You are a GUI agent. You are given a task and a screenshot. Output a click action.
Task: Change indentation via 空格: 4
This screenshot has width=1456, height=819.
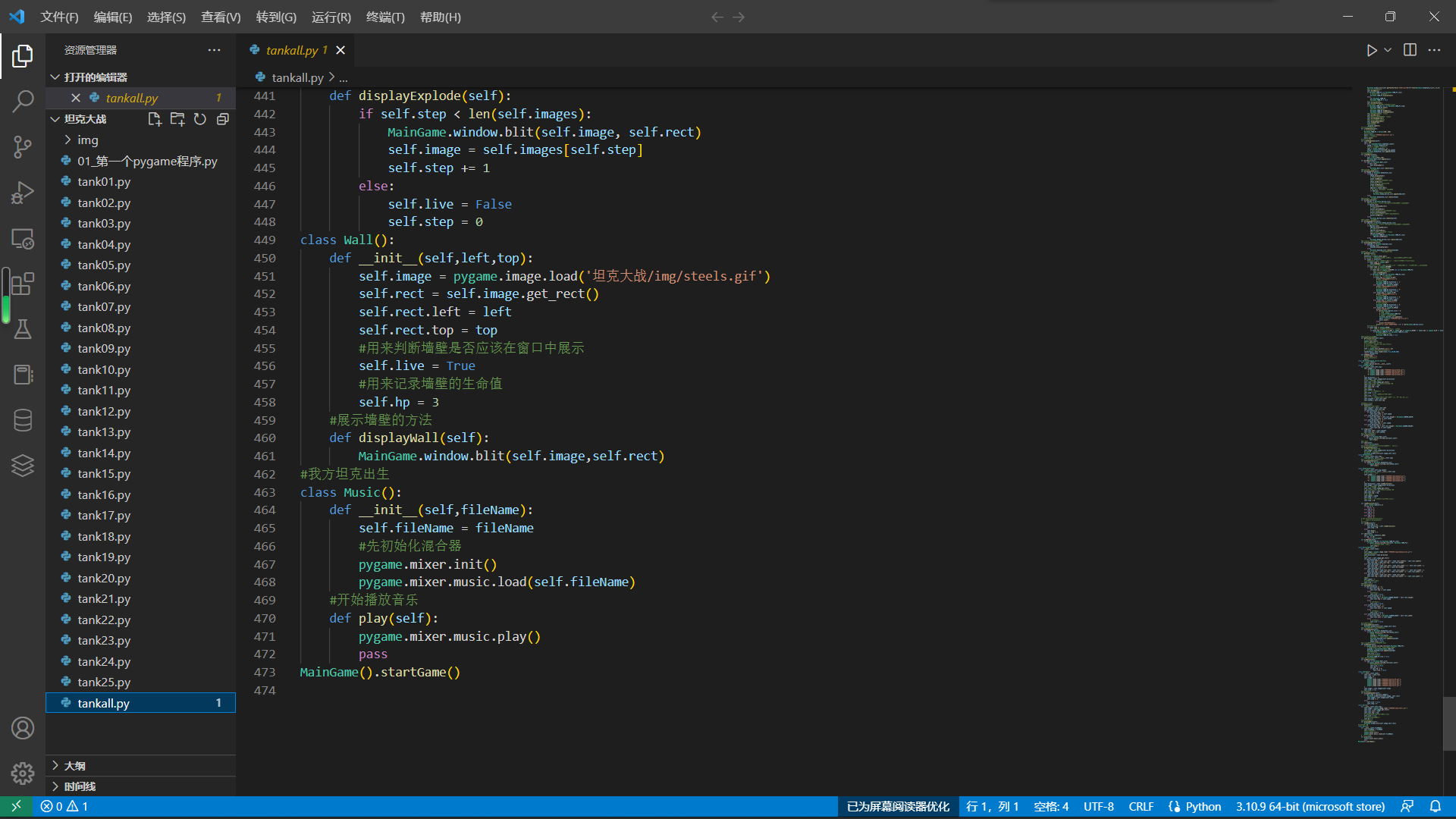click(x=1051, y=806)
